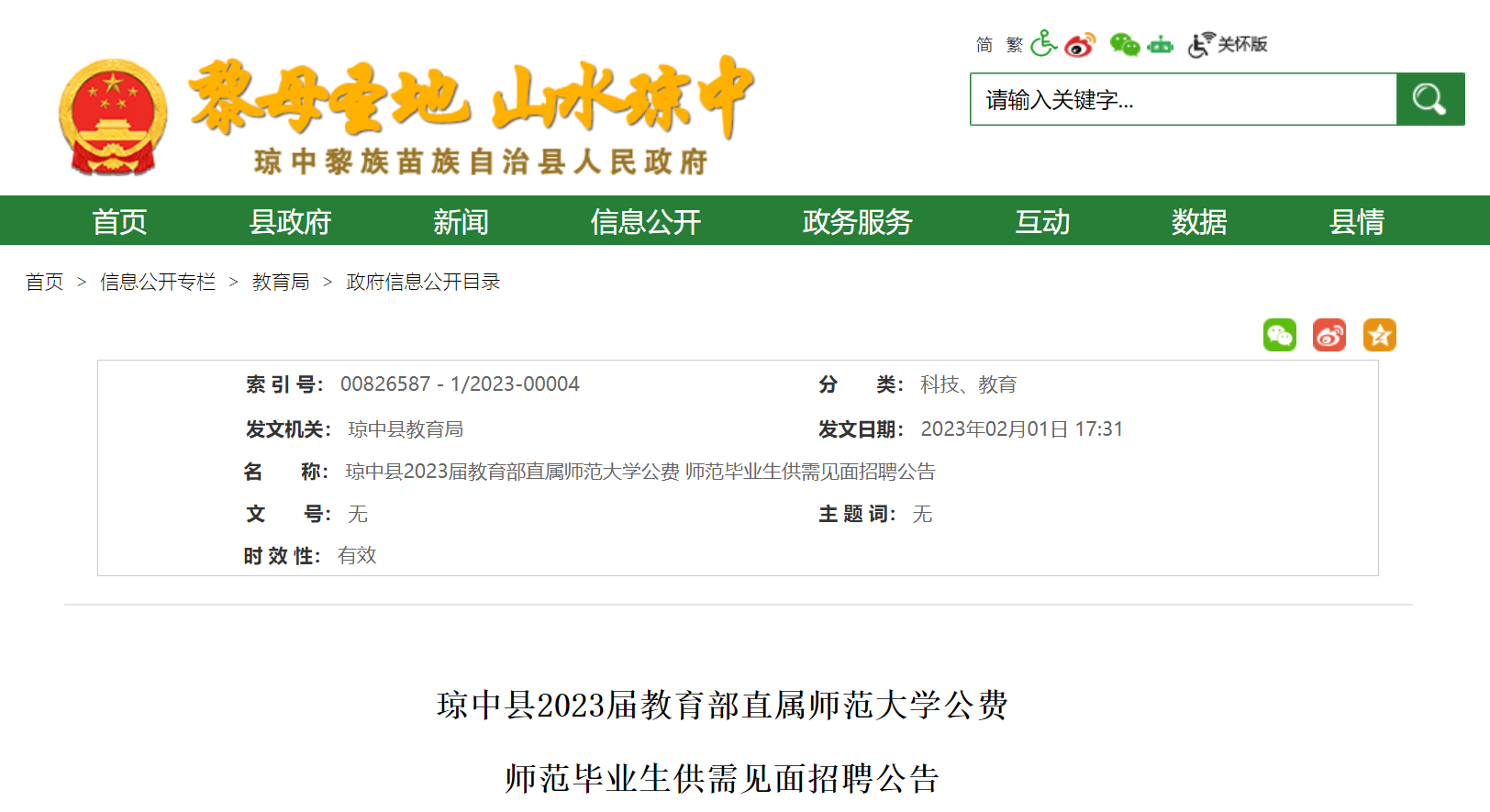
Task: Go to 信息公开专栏 in the breadcrumb
Action: tap(158, 282)
